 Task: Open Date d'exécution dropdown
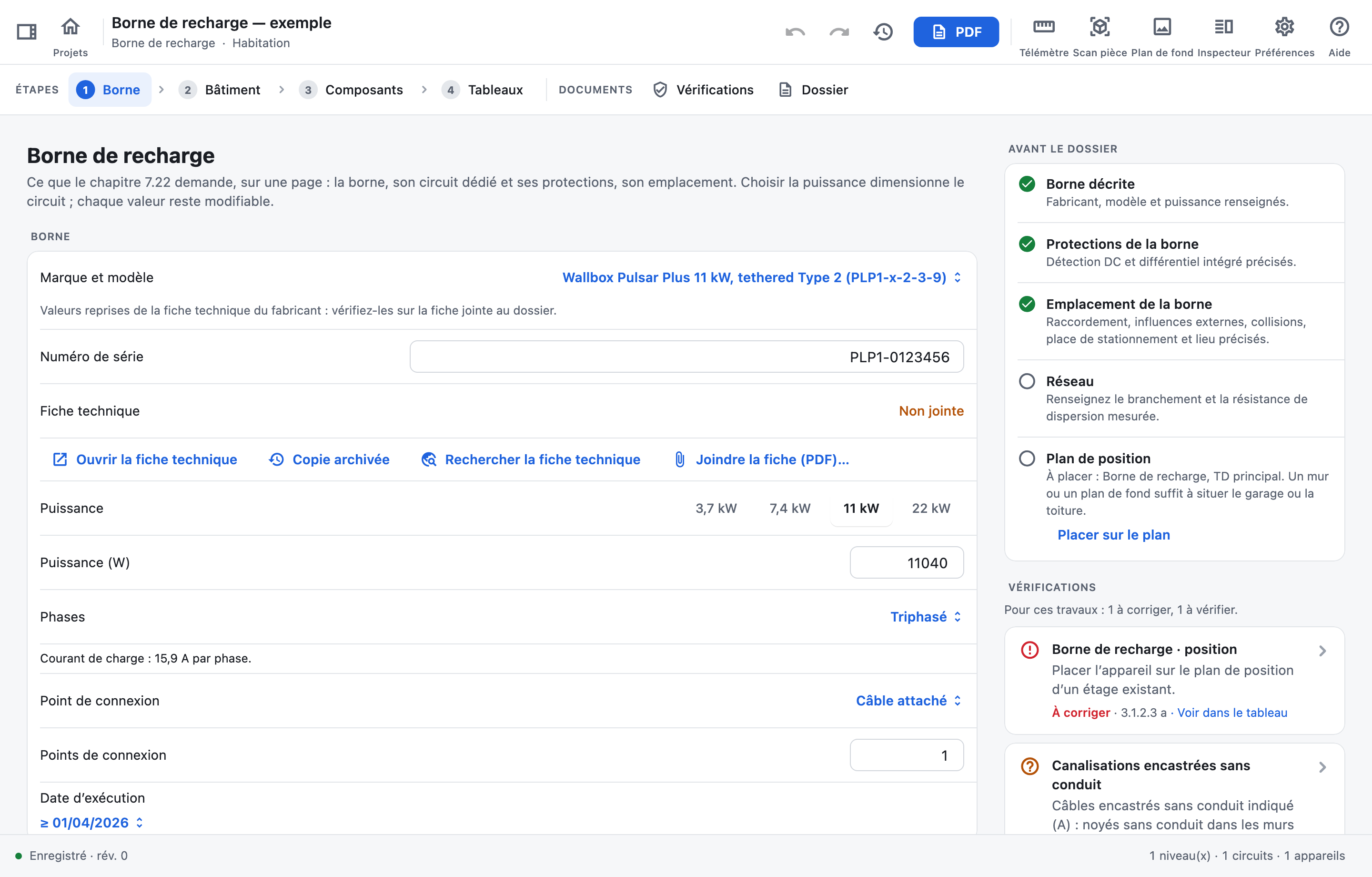[91, 823]
